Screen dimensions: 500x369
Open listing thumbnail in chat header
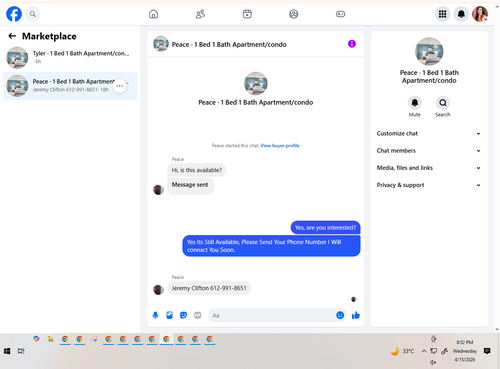pos(161,44)
